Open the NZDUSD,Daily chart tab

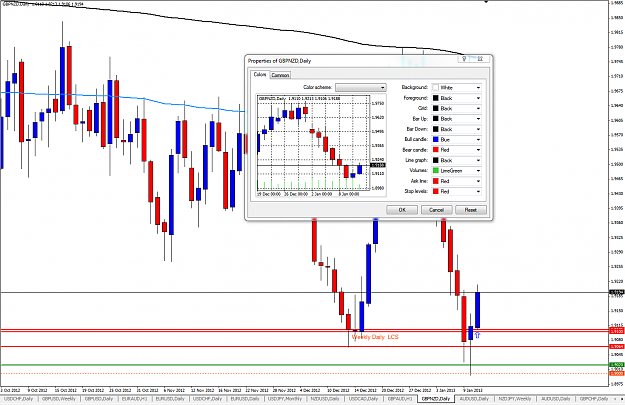click(x=325, y=399)
